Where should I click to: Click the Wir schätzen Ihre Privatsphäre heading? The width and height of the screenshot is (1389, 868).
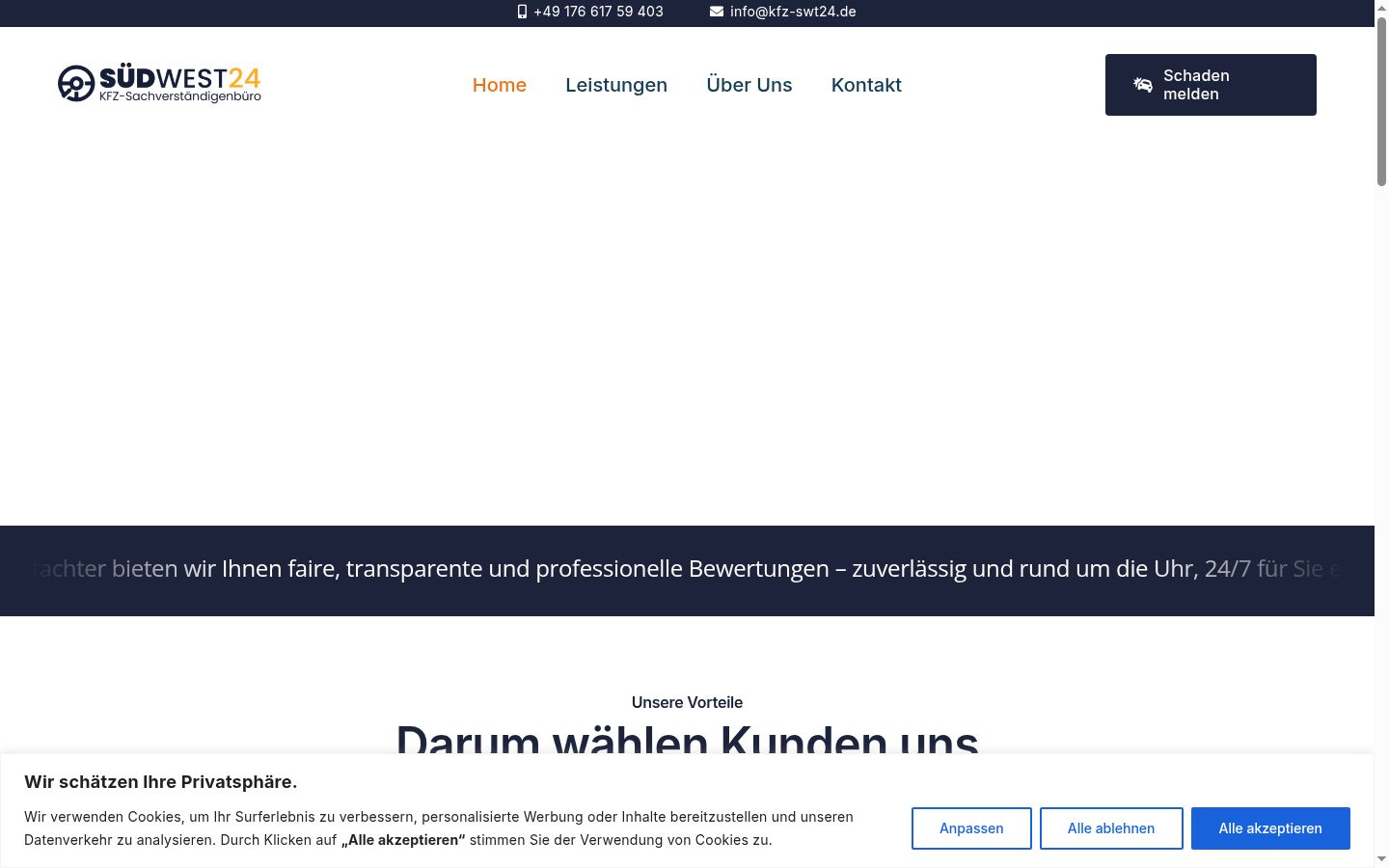click(x=160, y=782)
